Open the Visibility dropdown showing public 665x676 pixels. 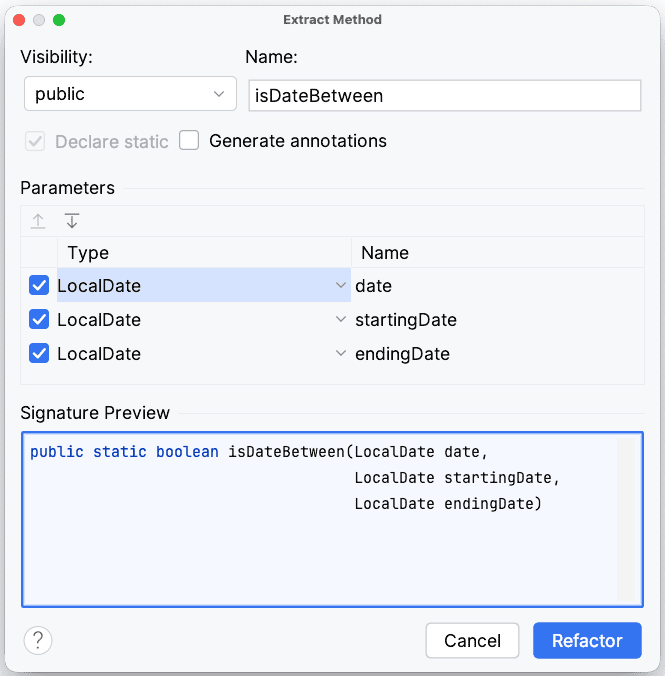point(130,94)
